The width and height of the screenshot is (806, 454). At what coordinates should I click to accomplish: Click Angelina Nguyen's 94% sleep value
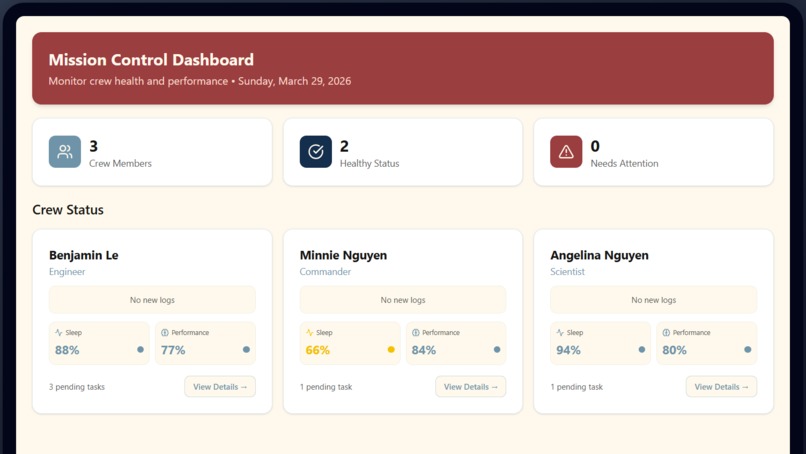568,350
